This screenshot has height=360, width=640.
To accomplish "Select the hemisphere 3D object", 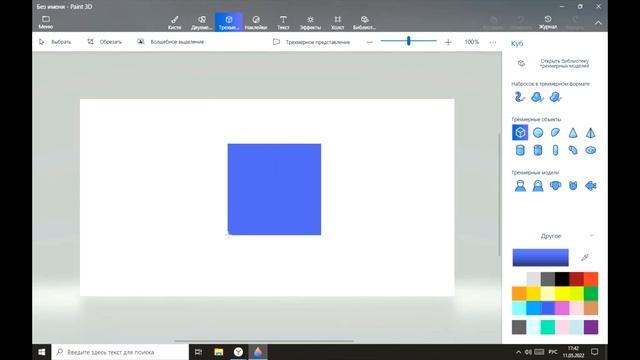I will coord(556,132).
